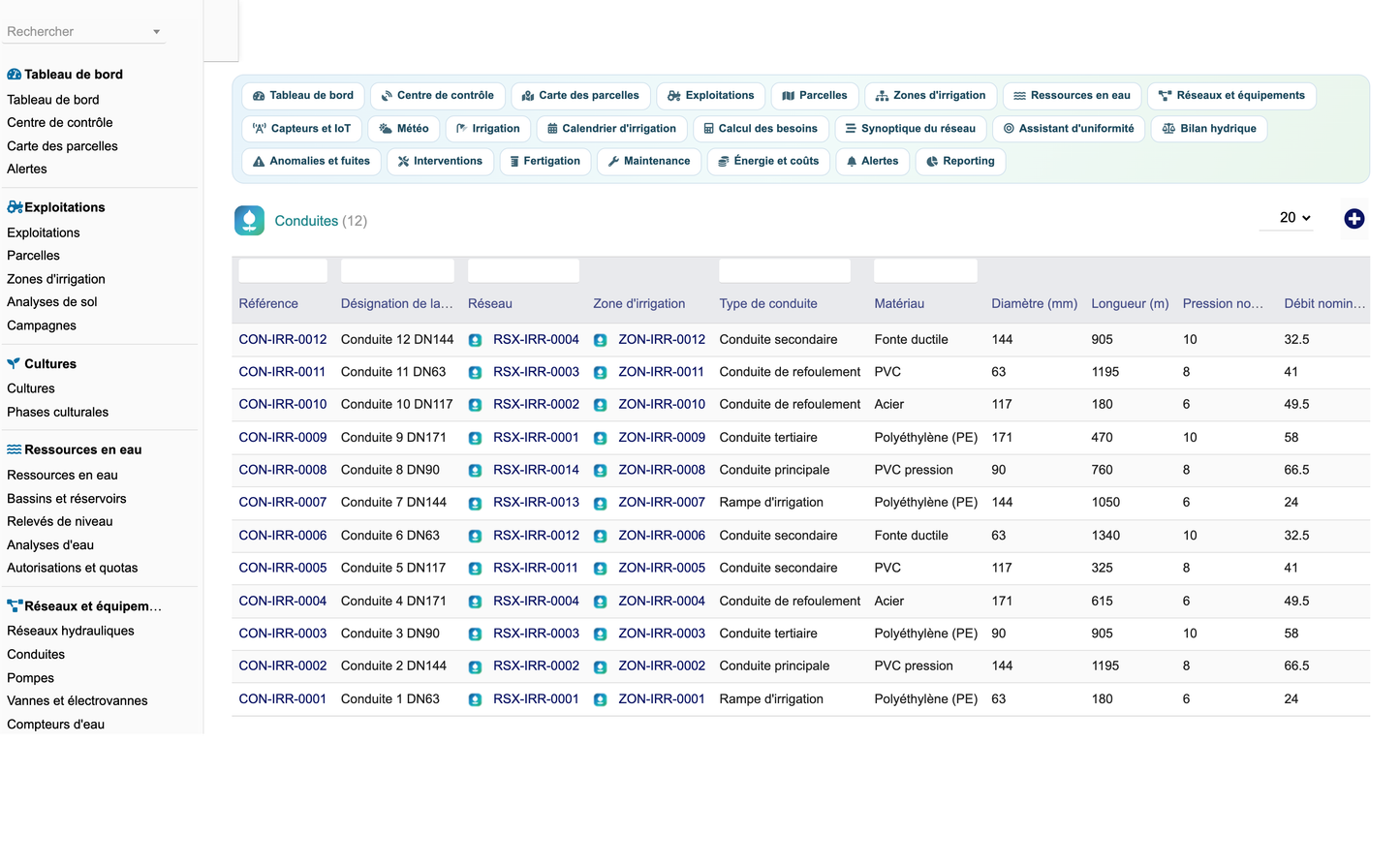Click the Réseau filter field
Image resolution: width=1400 pixels, height=866 pixels.
click(523, 270)
